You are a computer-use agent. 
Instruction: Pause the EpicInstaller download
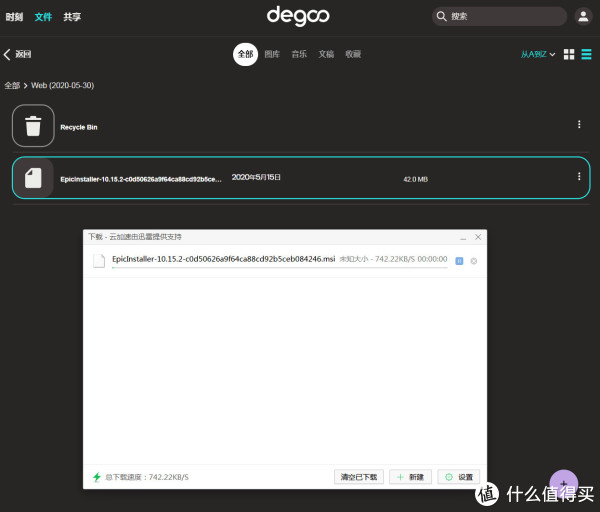click(459, 261)
